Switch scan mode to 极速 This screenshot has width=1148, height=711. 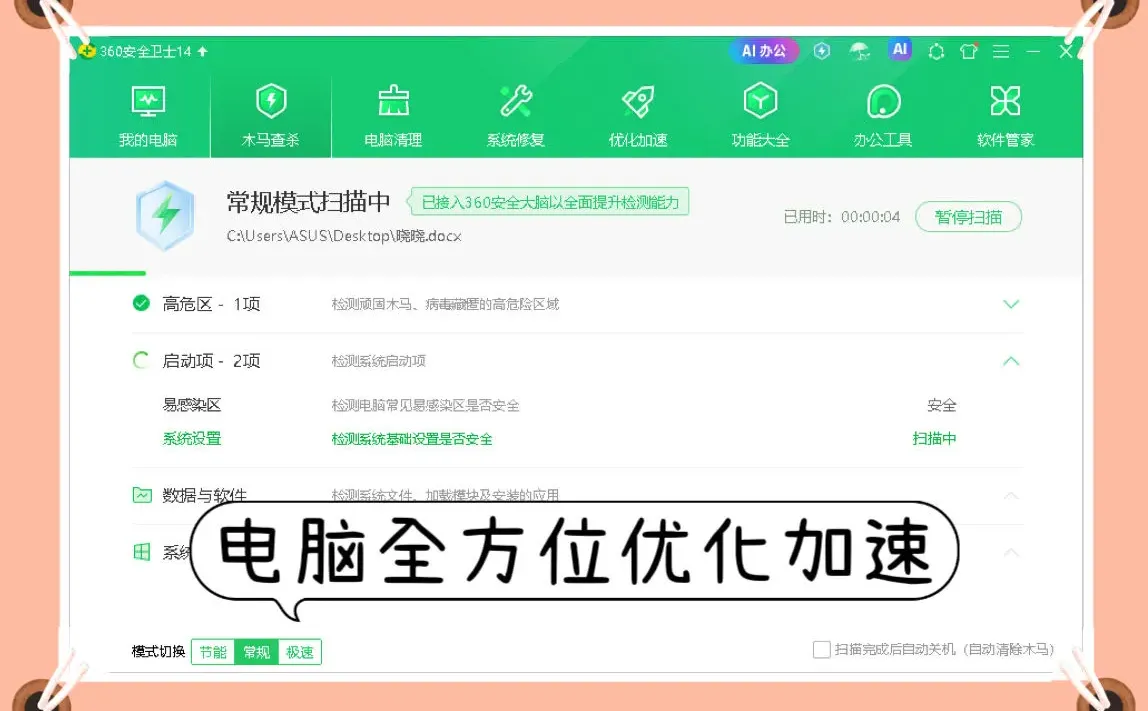point(299,651)
